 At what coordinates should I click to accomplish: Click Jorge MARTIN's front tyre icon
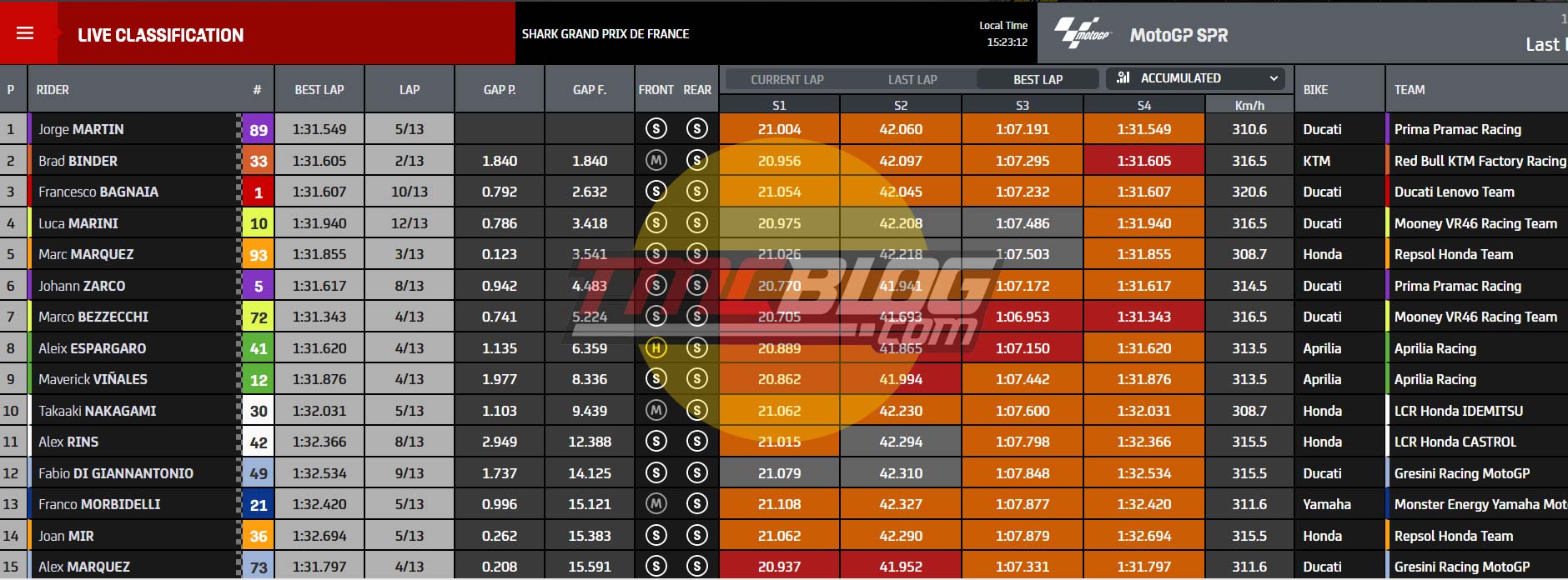(656, 129)
